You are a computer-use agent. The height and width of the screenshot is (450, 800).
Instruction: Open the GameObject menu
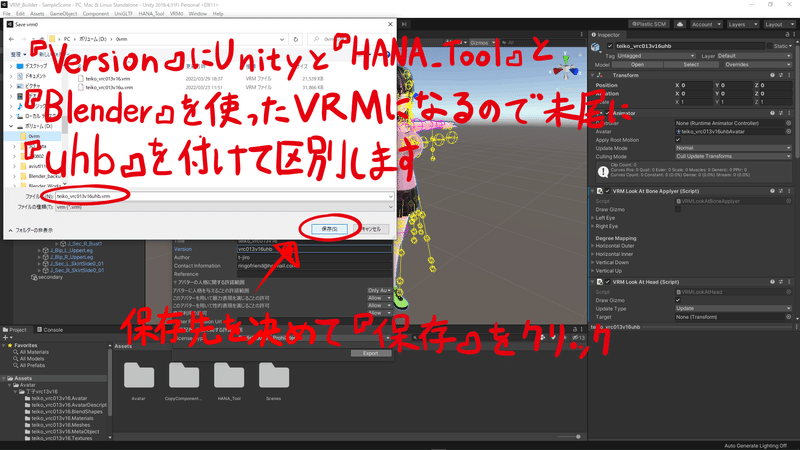pyautogui.click(x=63, y=14)
